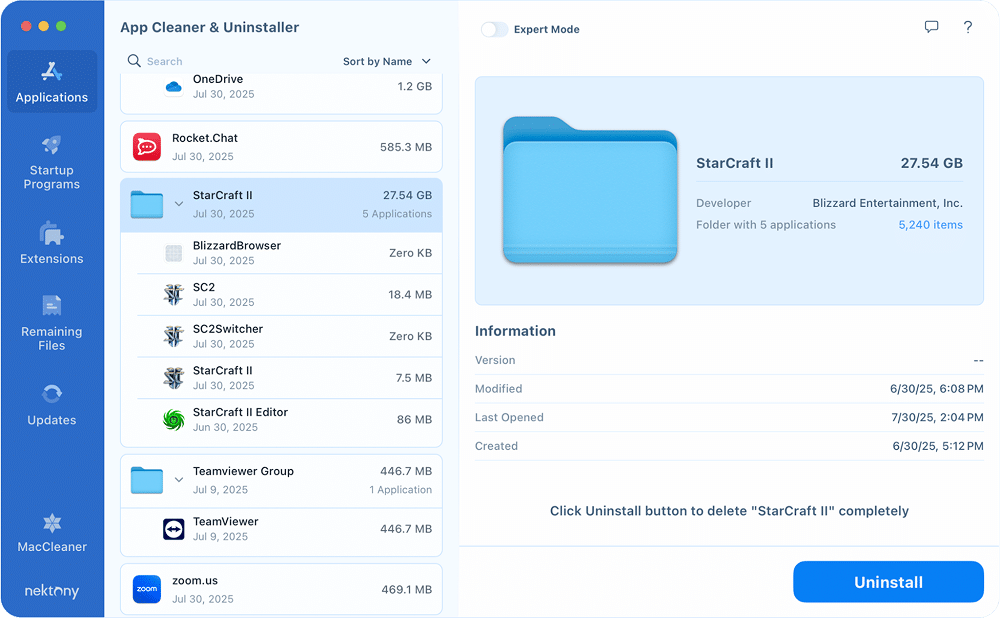Select the TeamViewer app icon
This screenshot has width=1000, height=618.
(x=173, y=529)
